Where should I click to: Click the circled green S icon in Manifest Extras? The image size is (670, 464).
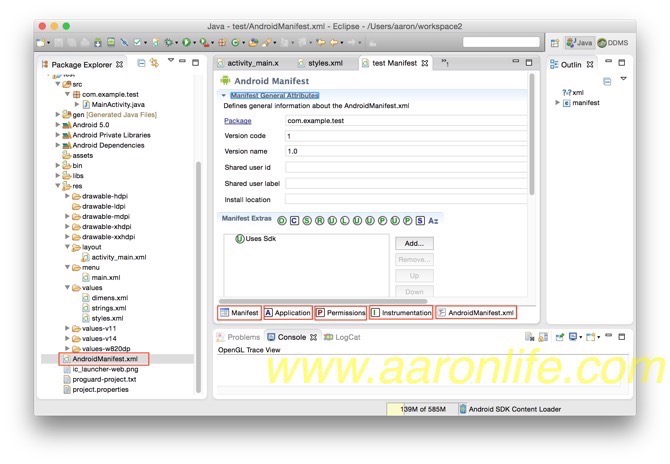(x=307, y=220)
